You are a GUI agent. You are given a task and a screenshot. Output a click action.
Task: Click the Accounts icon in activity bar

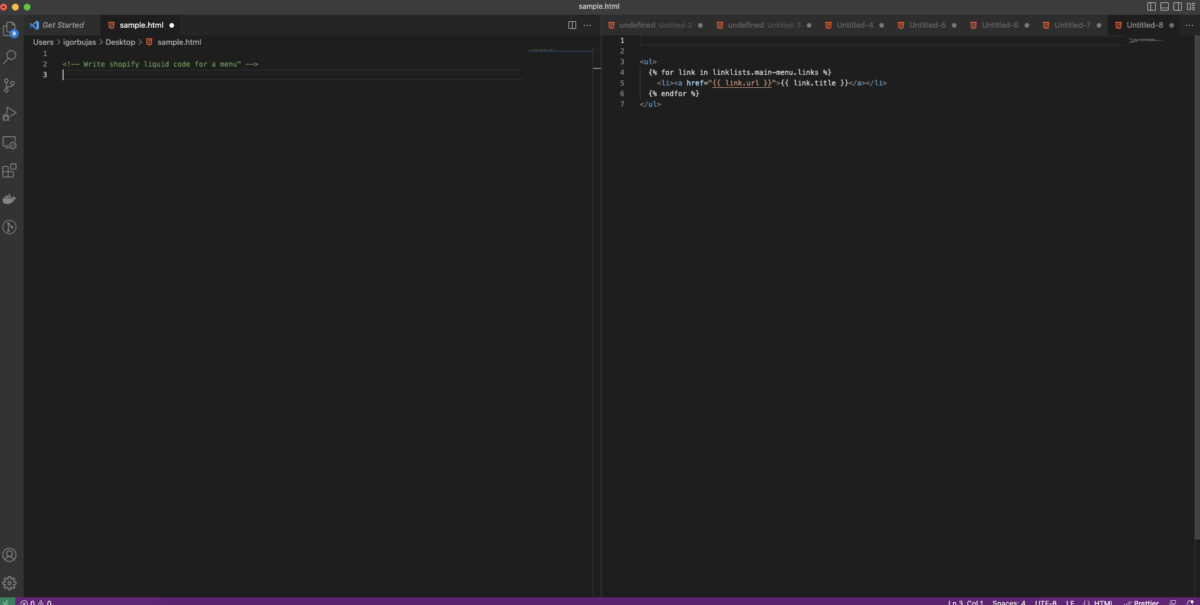coord(10,555)
